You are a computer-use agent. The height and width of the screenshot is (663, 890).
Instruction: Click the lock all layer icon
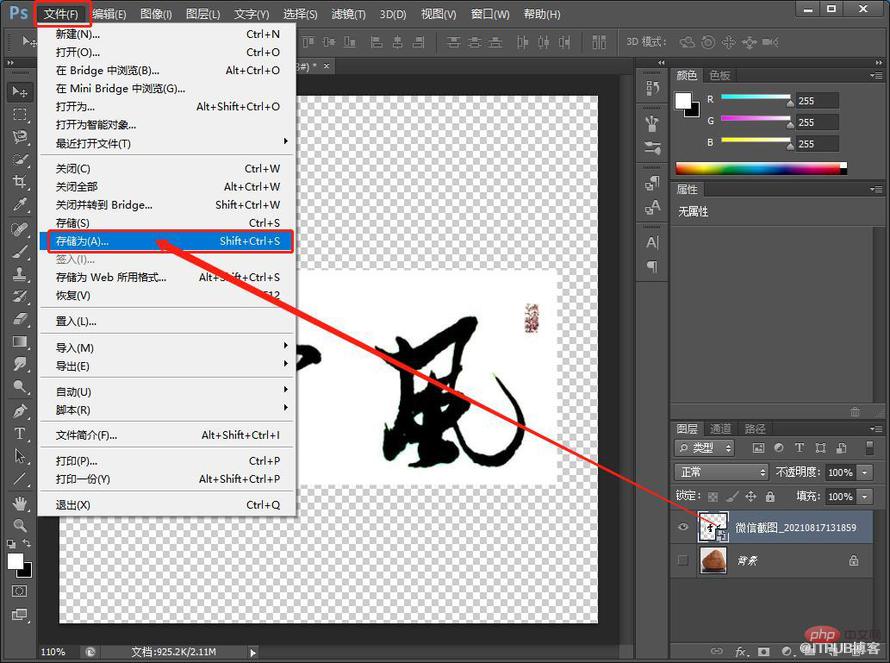[770, 497]
